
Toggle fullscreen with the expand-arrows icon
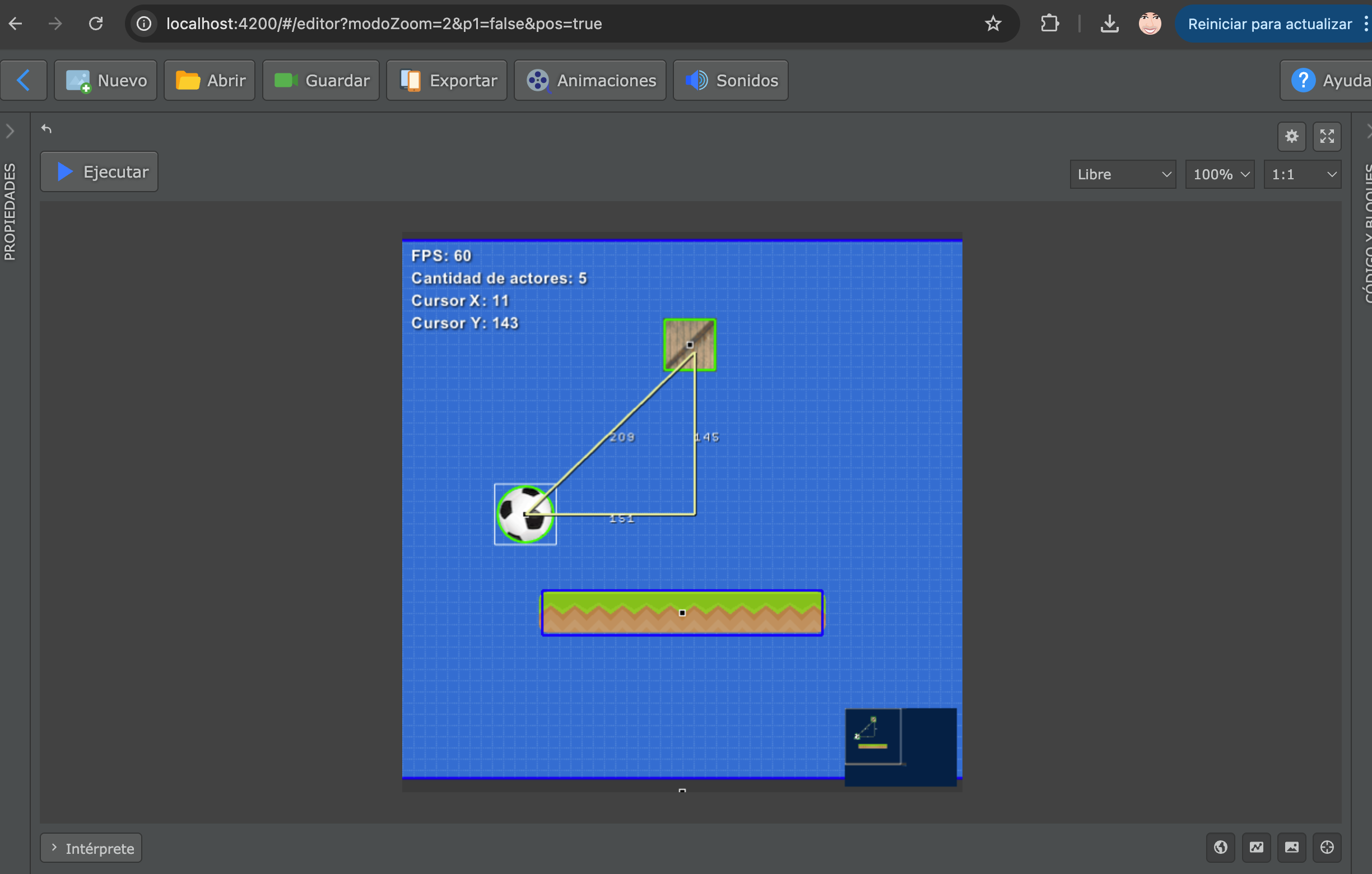[x=1327, y=137]
